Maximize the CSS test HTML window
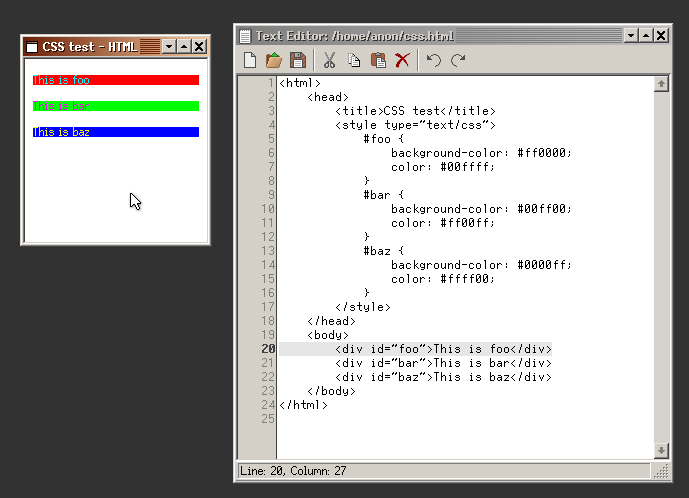689x498 pixels. 184,46
